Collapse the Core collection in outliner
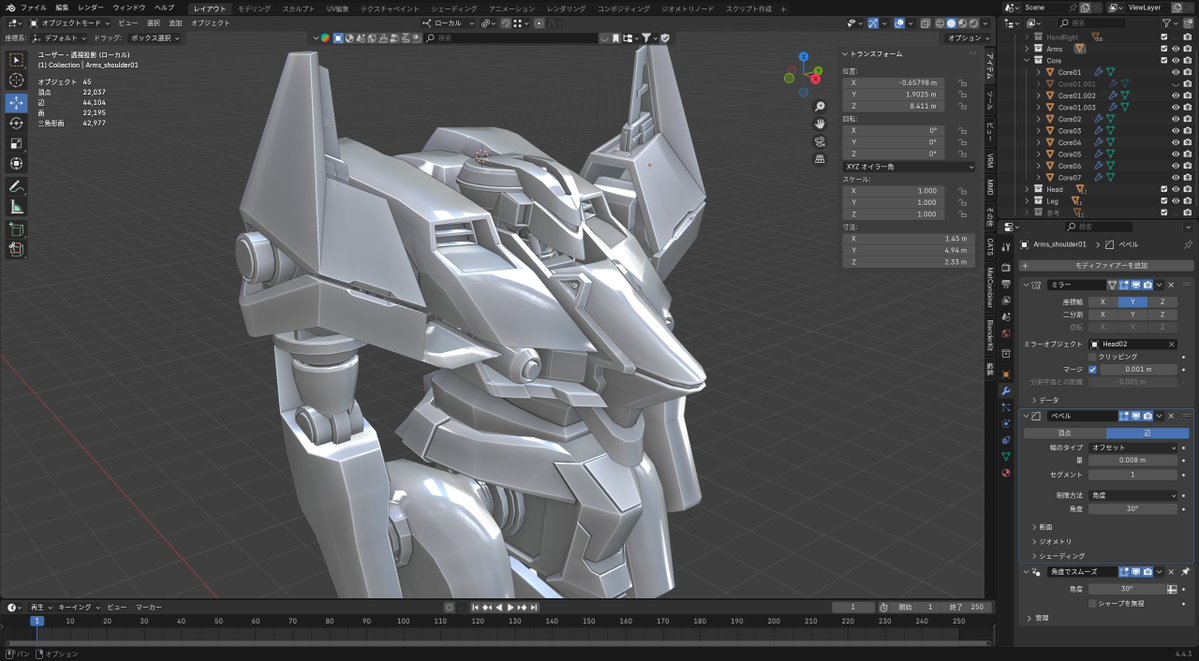Image resolution: width=1199 pixels, height=661 pixels. 1027,60
